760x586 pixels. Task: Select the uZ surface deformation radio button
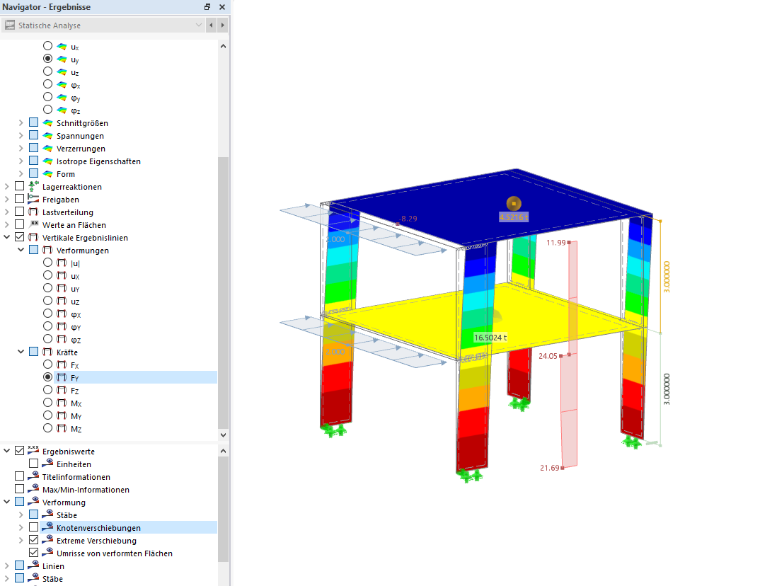point(48,71)
